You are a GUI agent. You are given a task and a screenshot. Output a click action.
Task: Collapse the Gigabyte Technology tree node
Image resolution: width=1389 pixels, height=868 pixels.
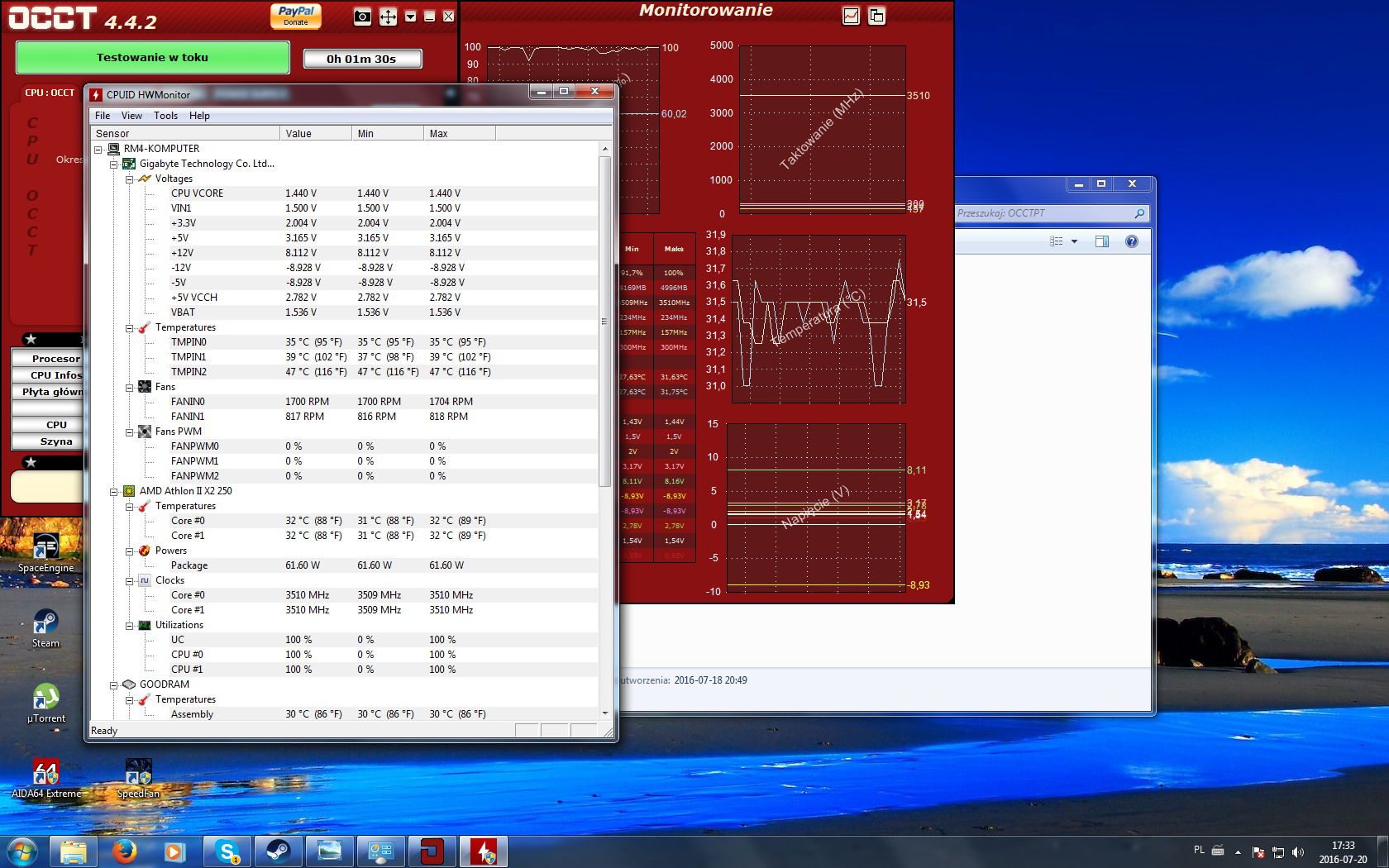pos(114,165)
